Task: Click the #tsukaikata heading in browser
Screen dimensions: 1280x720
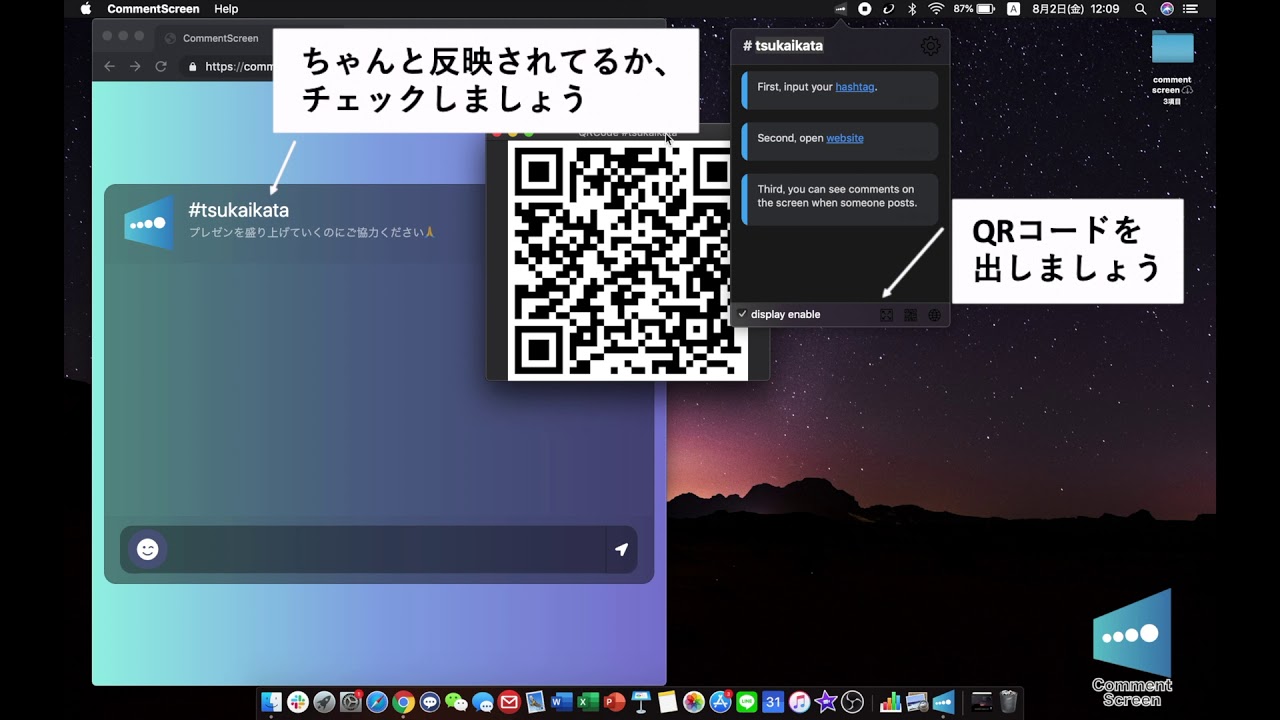Action: (238, 210)
